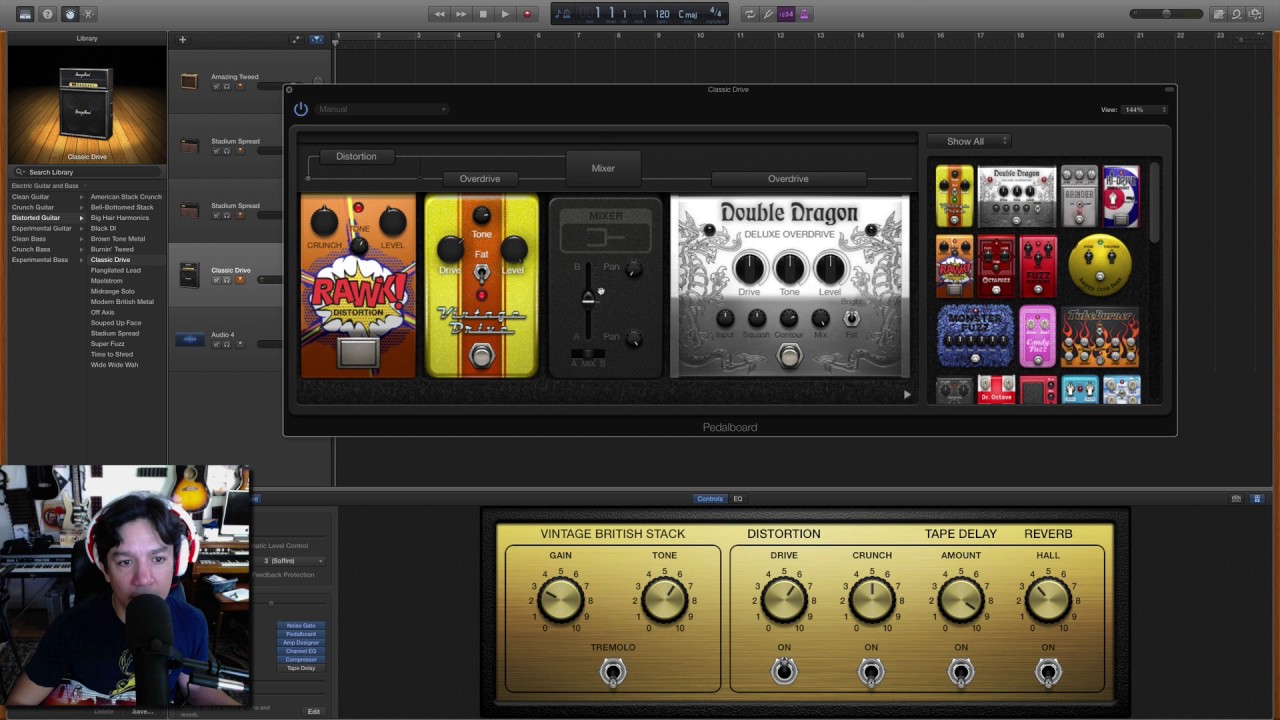This screenshot has height=720, width=1280.
Task: Pick Candy Fuzz pink pedal
Action: pyautogui.click(x=1037, y=336)
